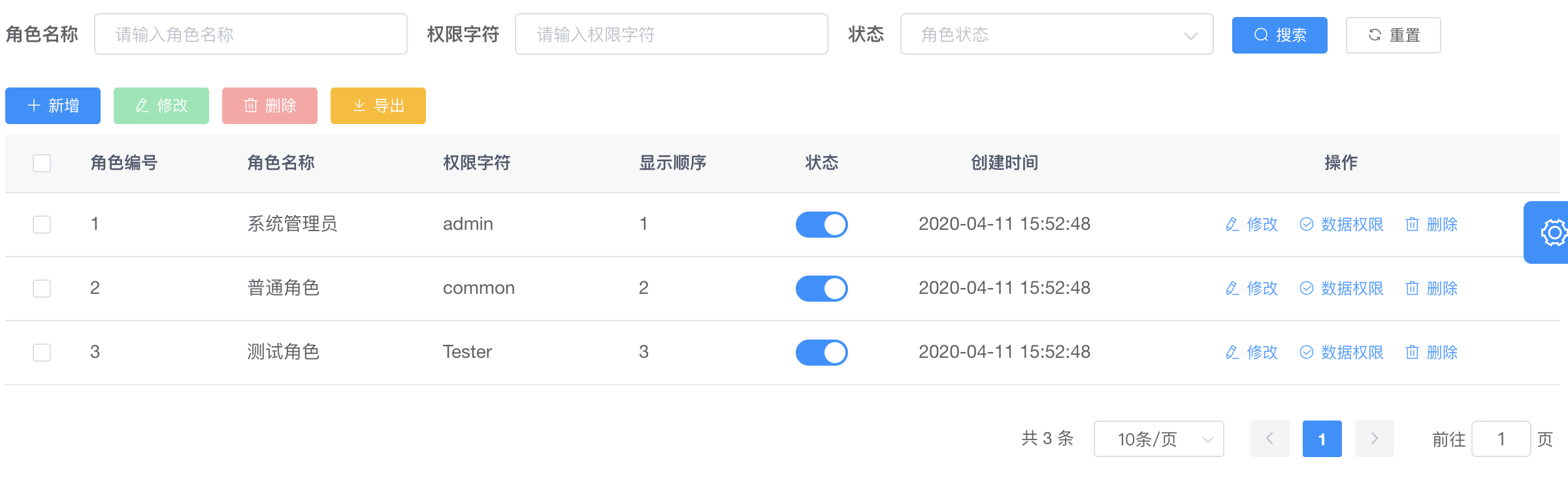
Task: Click the yellow 导出 export button
Action: [378, 106]
